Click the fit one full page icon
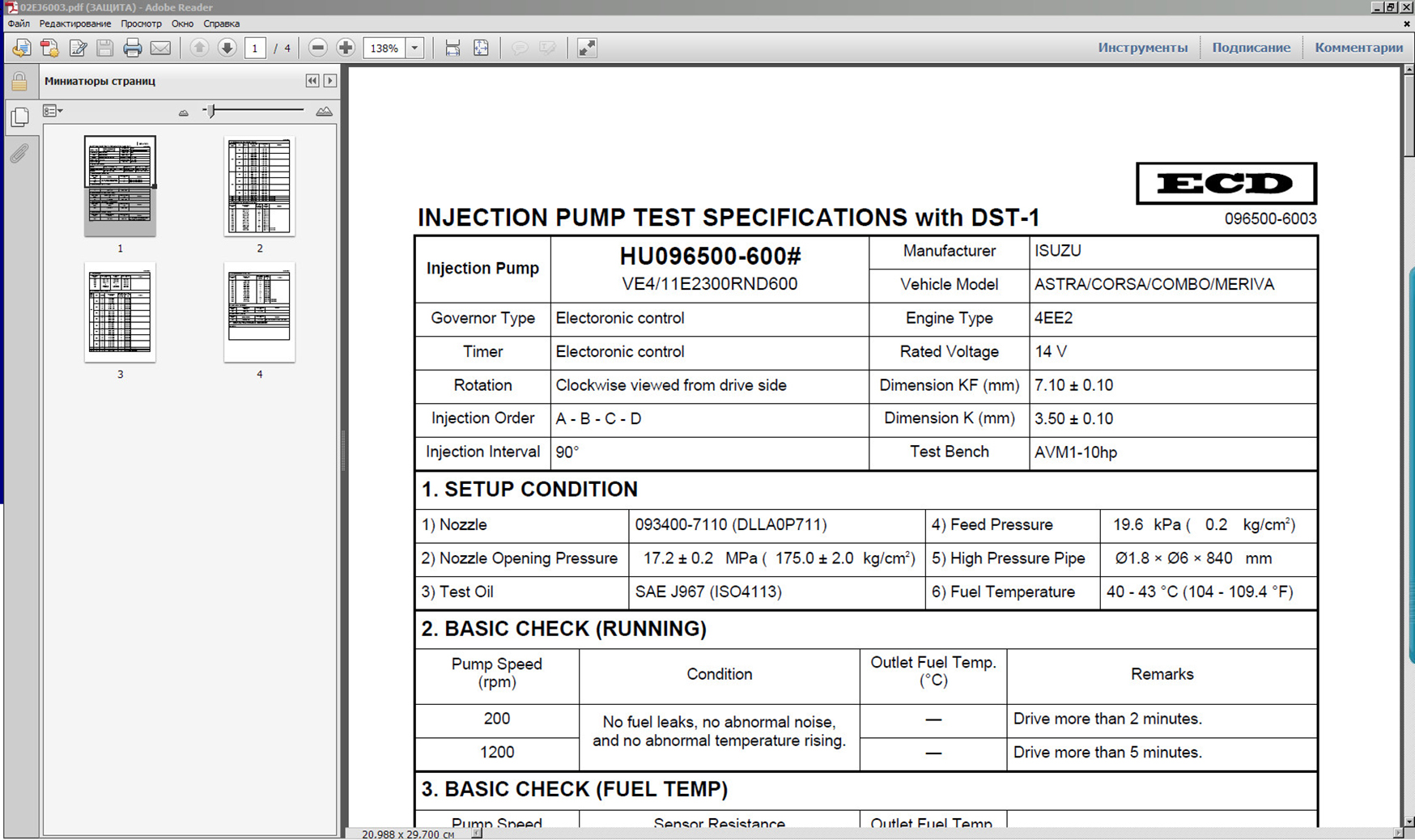 click(x=481, y=49)
